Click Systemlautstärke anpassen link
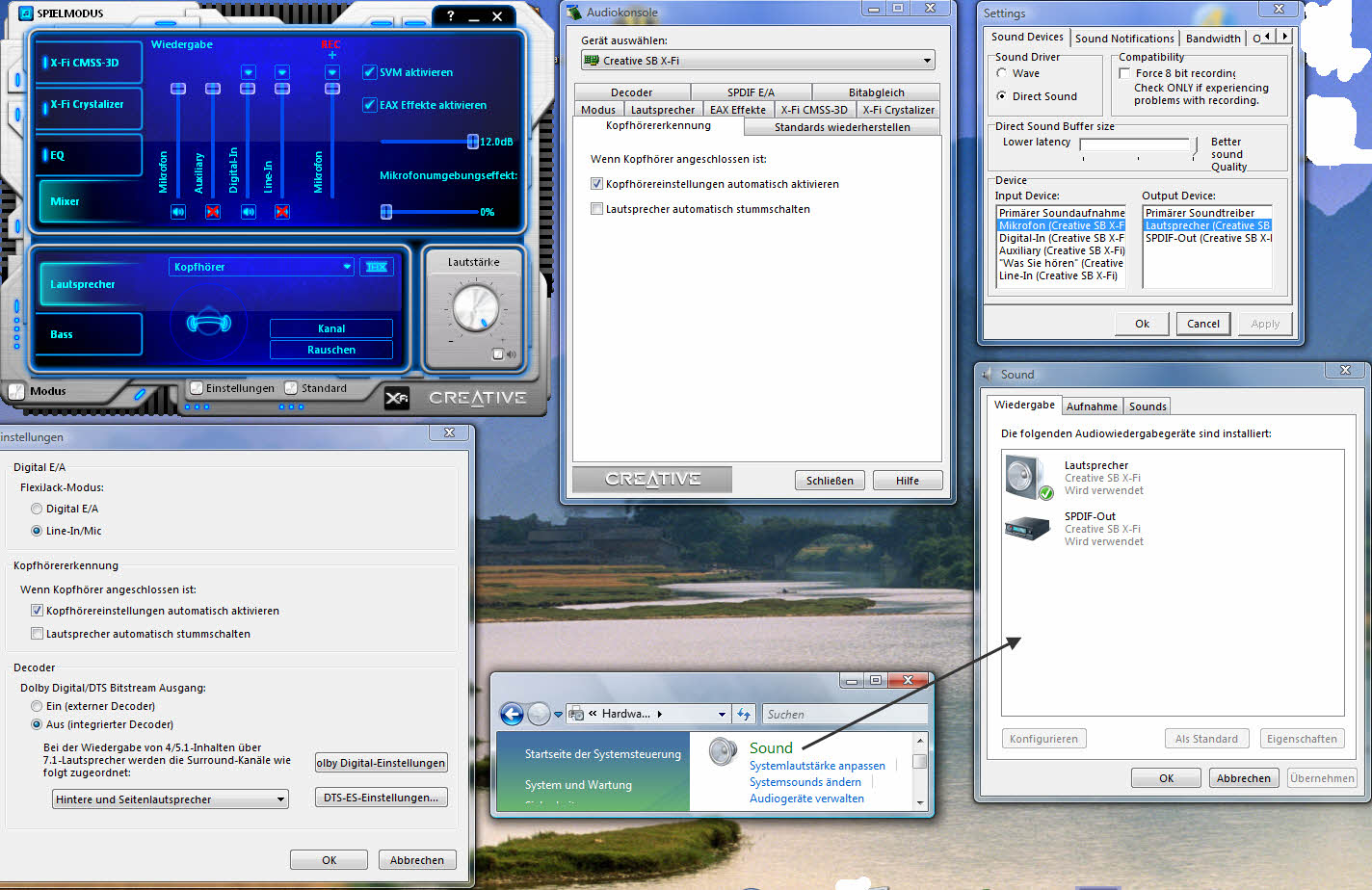The width and height of the screenshot is (1372, 890). (817, 766)
